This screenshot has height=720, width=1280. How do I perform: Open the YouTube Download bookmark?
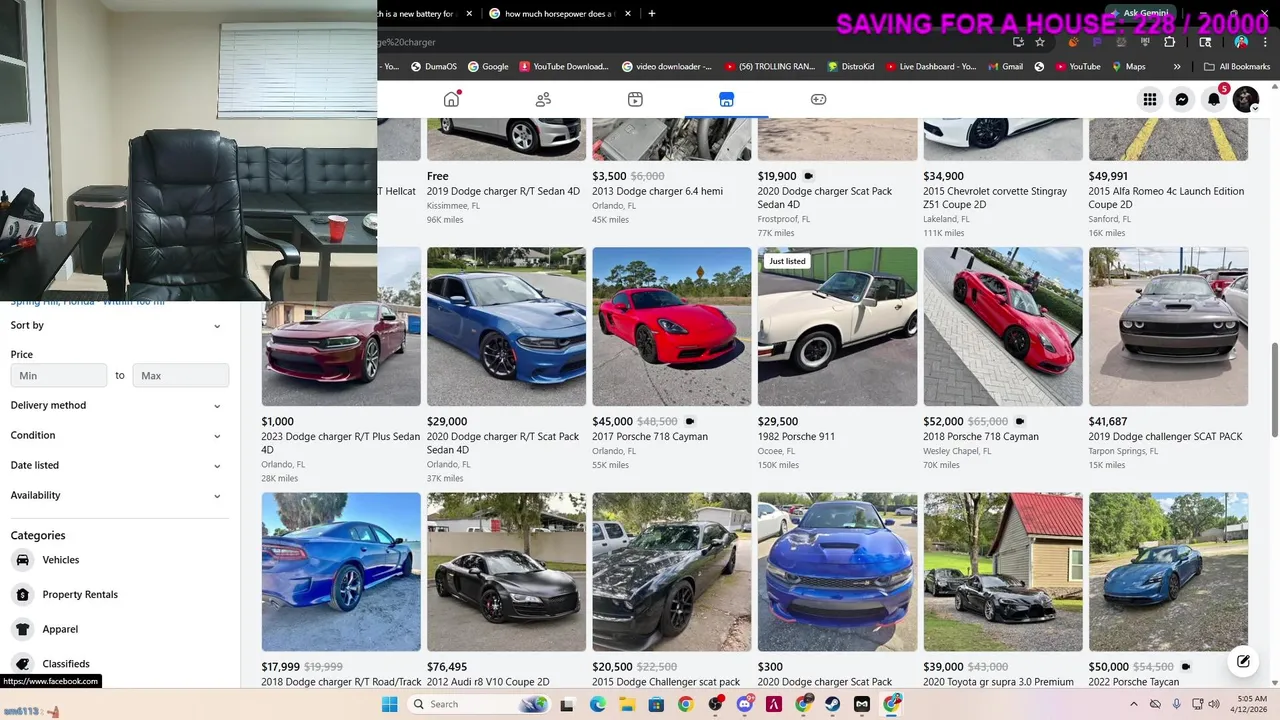coord(564,67)
